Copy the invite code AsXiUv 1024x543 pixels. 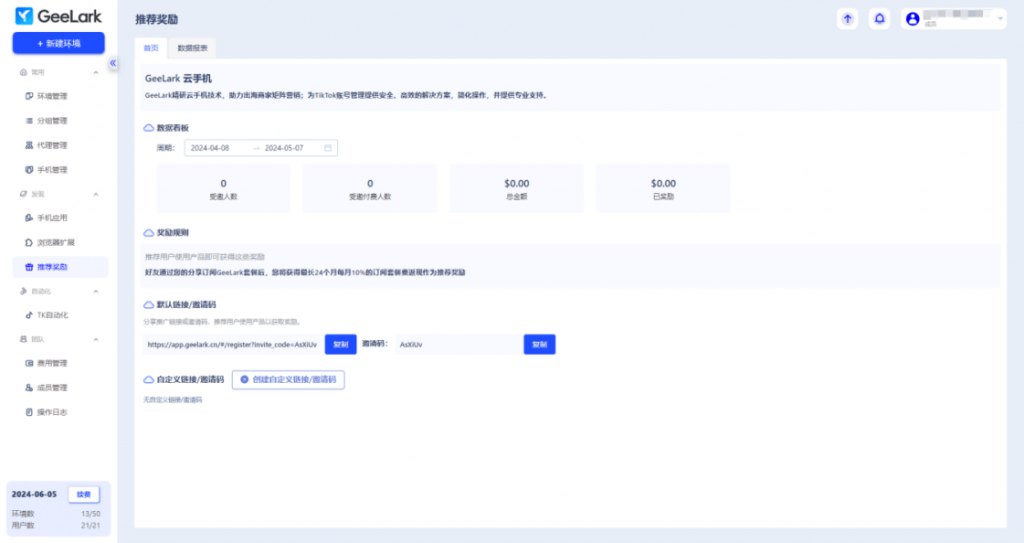(x=539, y=344)
